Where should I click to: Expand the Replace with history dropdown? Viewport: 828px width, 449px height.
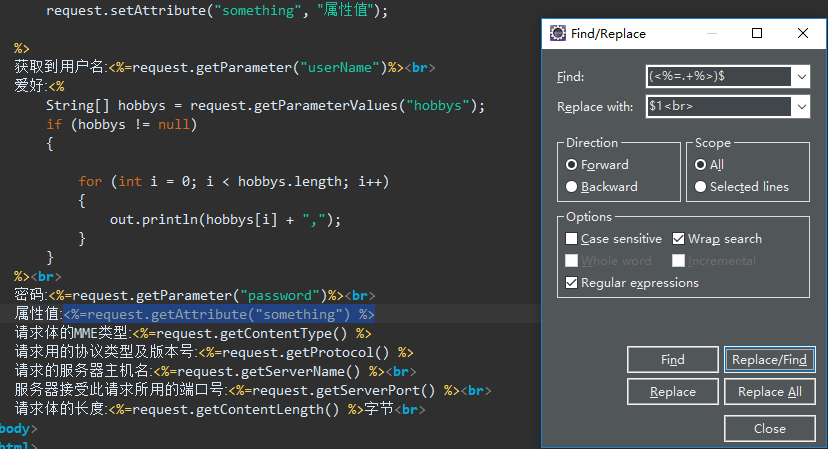tap(802, 107)
